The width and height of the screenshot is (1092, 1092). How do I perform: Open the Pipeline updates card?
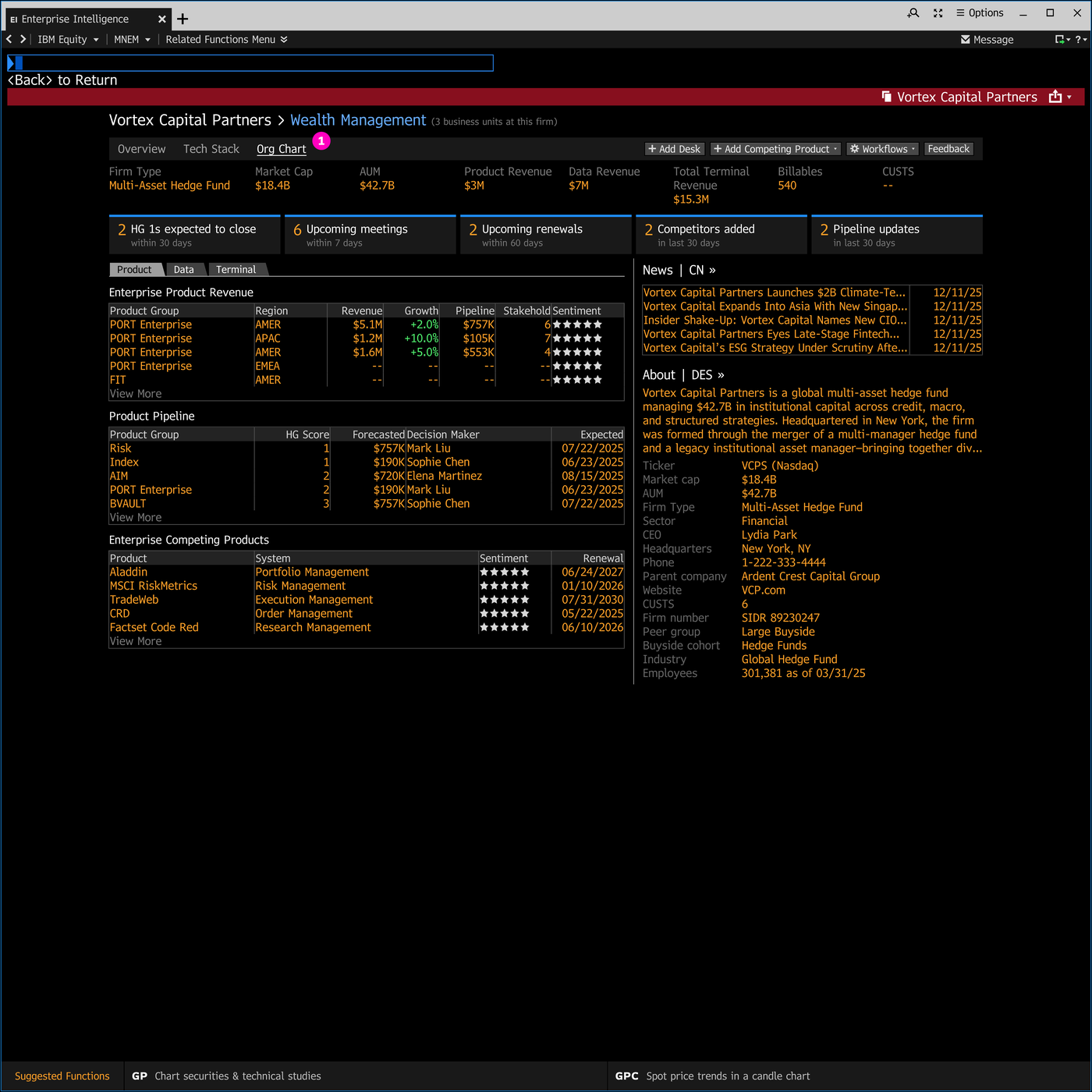[x=896, y=235]
